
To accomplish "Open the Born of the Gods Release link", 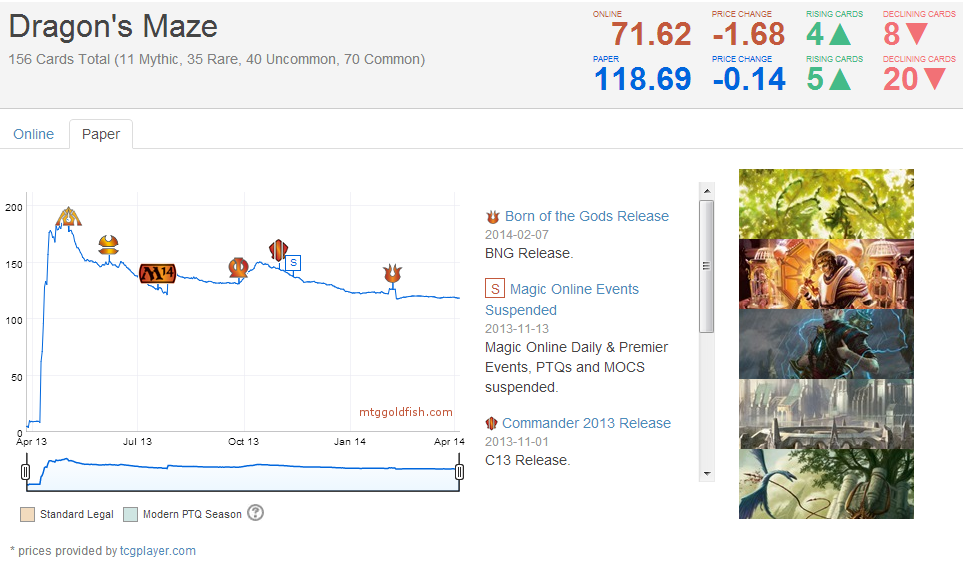I will 586,216.
